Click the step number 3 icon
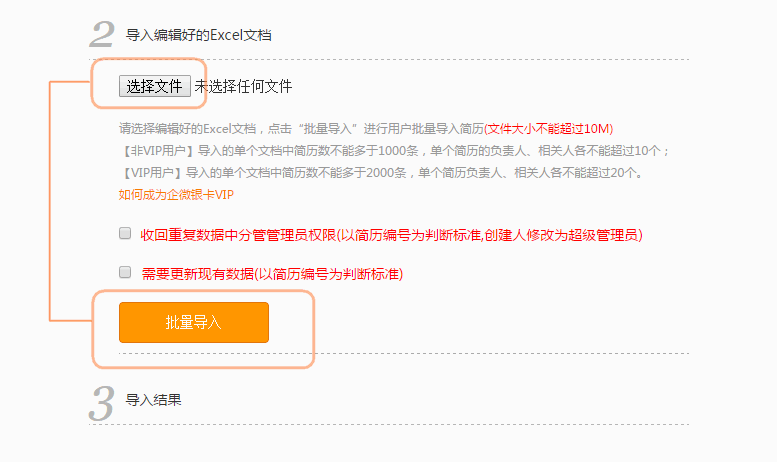 click(x=102, y=404)
